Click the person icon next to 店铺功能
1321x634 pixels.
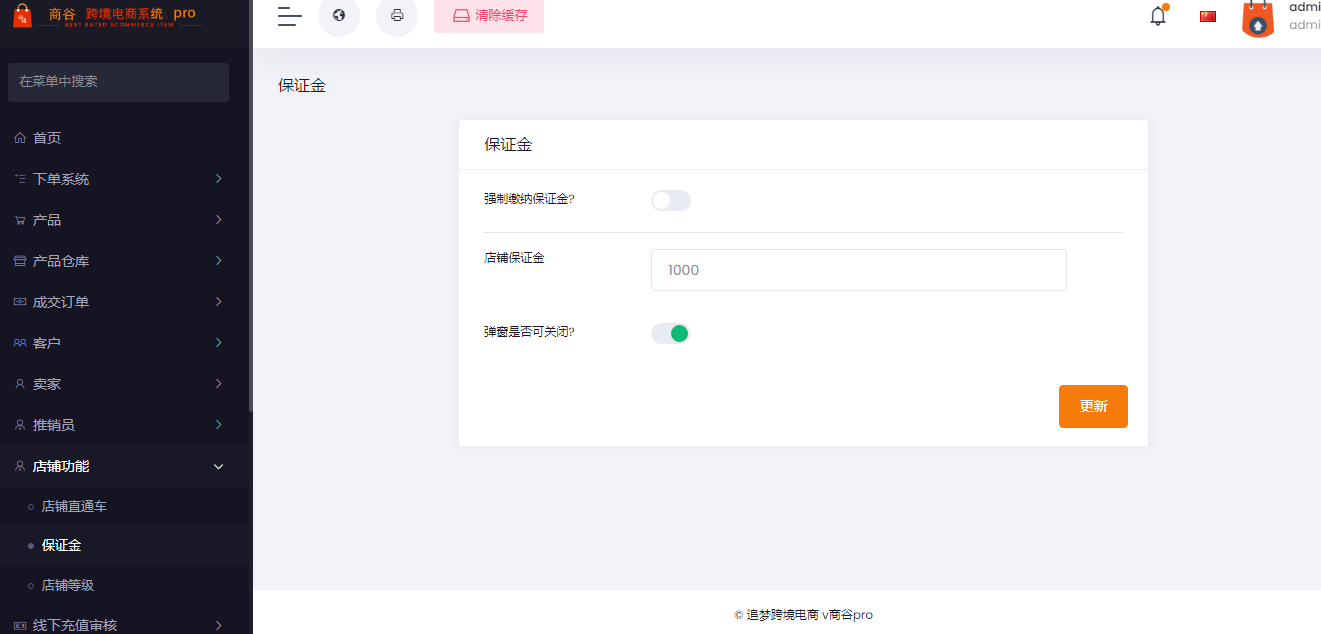20,466
